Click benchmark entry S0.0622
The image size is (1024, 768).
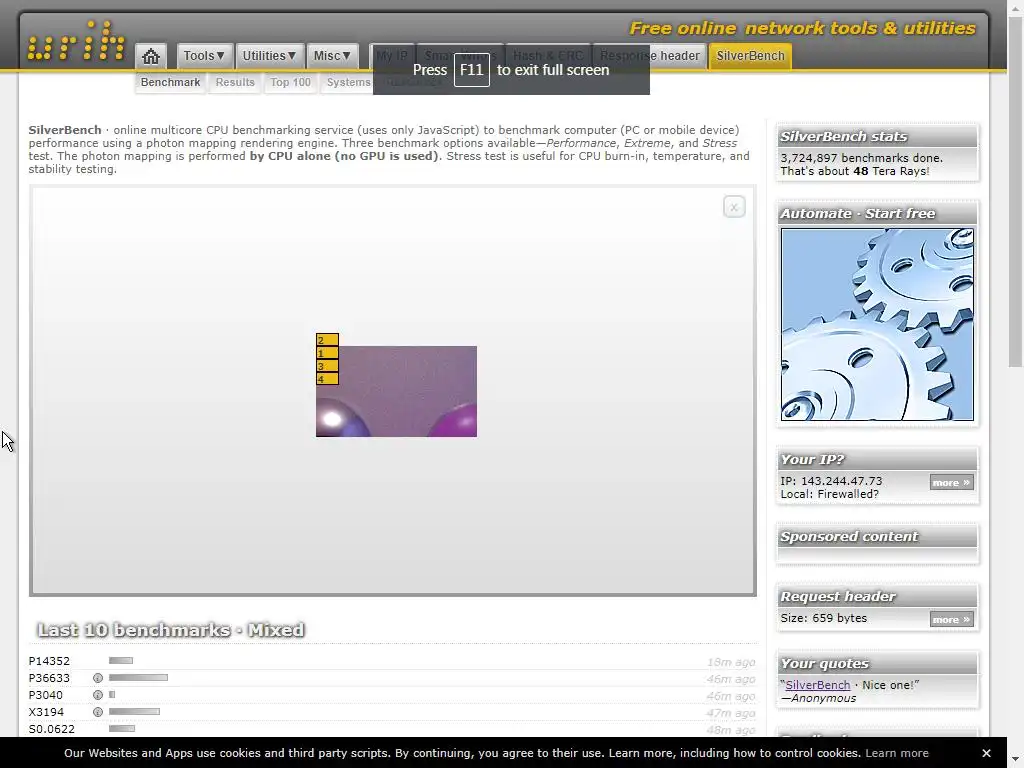tap(52, 729)
